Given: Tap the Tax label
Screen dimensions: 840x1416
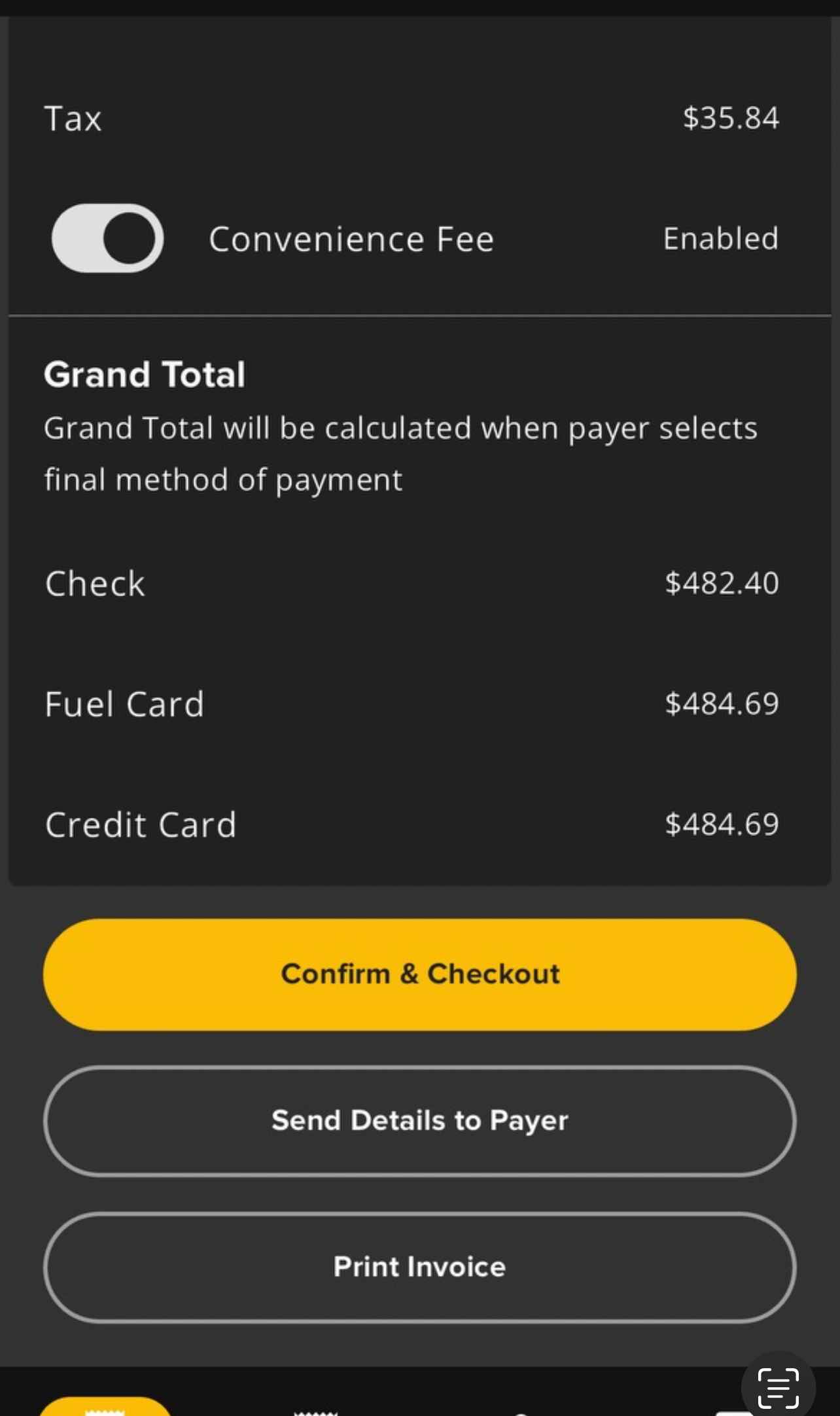Looking at the screenshot, I should pyautogui.click(x=73, y=119).
